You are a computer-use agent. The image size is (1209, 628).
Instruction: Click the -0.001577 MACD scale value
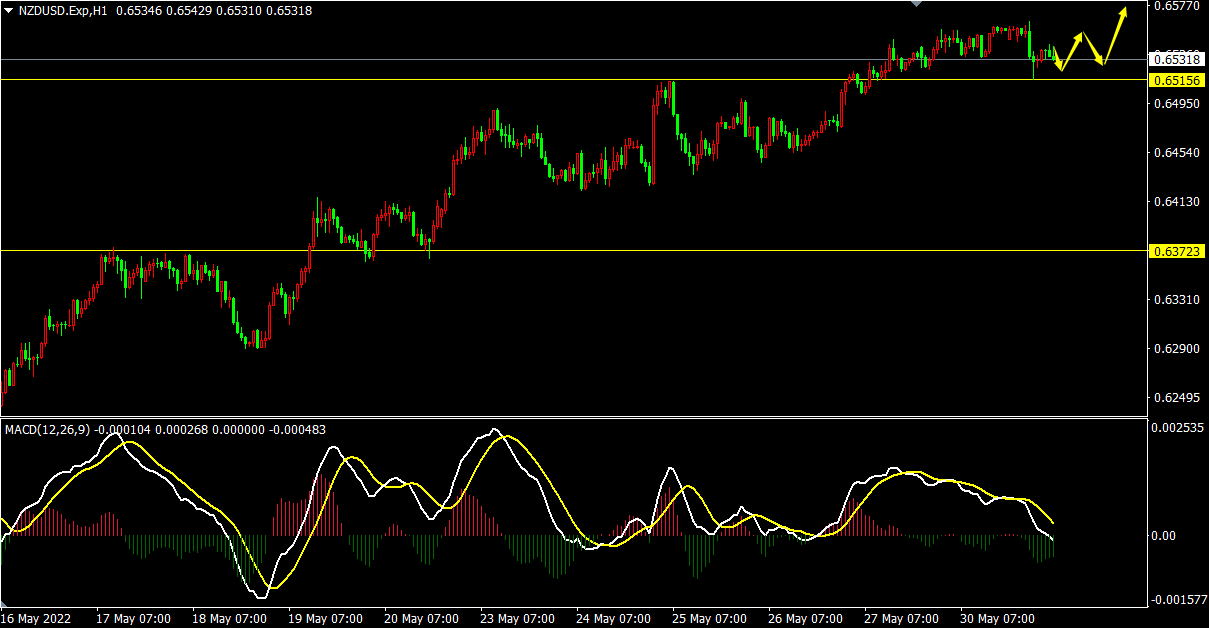tap(1178, 600)
